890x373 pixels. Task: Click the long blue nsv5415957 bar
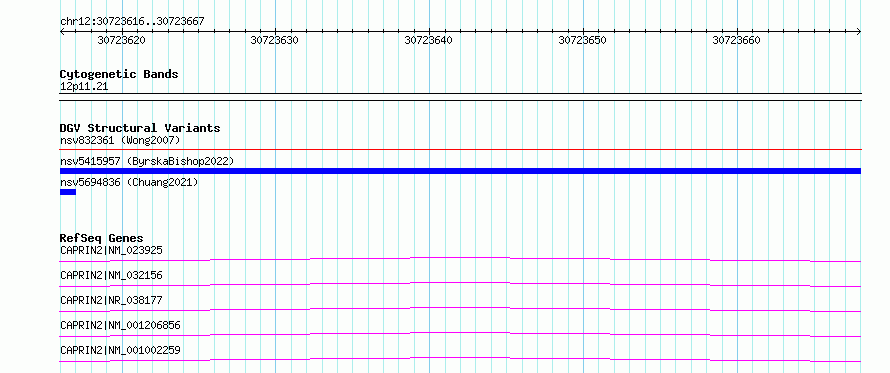click(460, 171)
